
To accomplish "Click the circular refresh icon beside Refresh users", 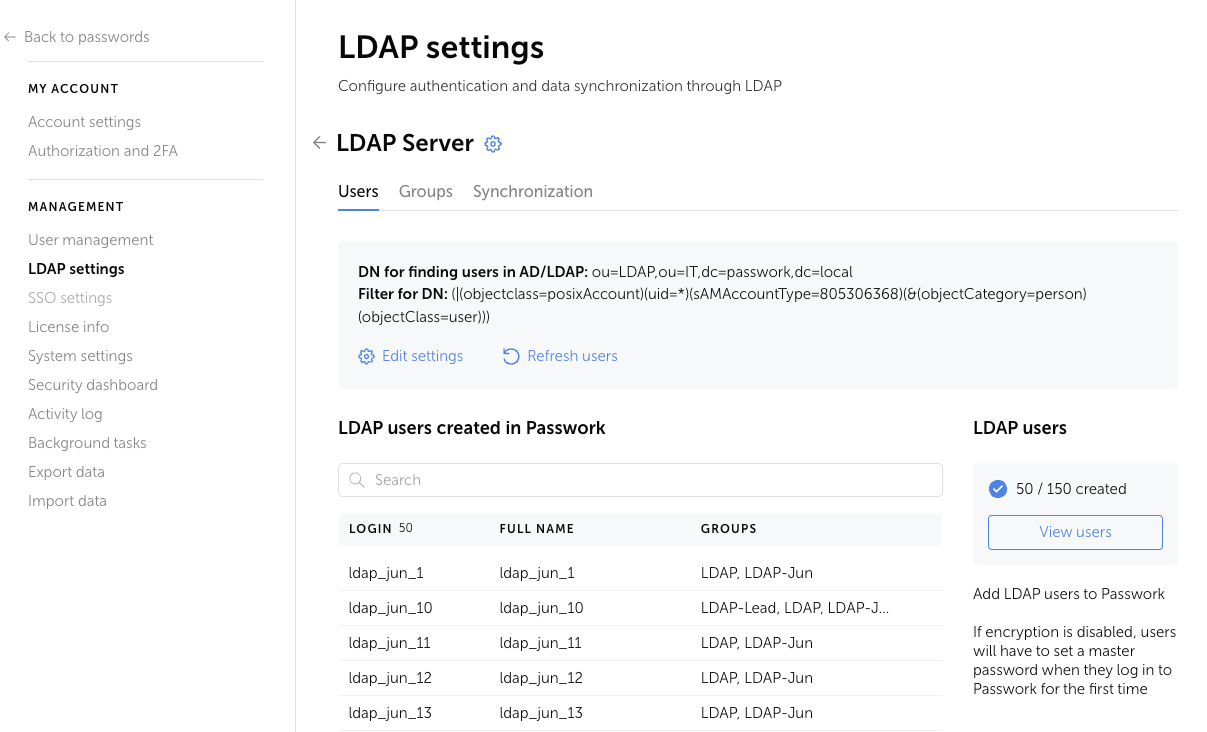I will (510, 356).
